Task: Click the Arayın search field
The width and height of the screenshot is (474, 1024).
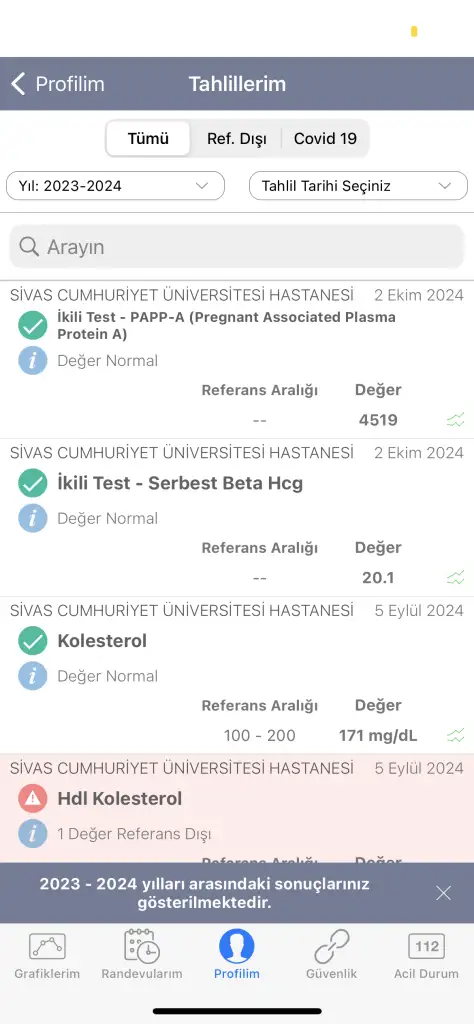Action: (x=237, y=247)
